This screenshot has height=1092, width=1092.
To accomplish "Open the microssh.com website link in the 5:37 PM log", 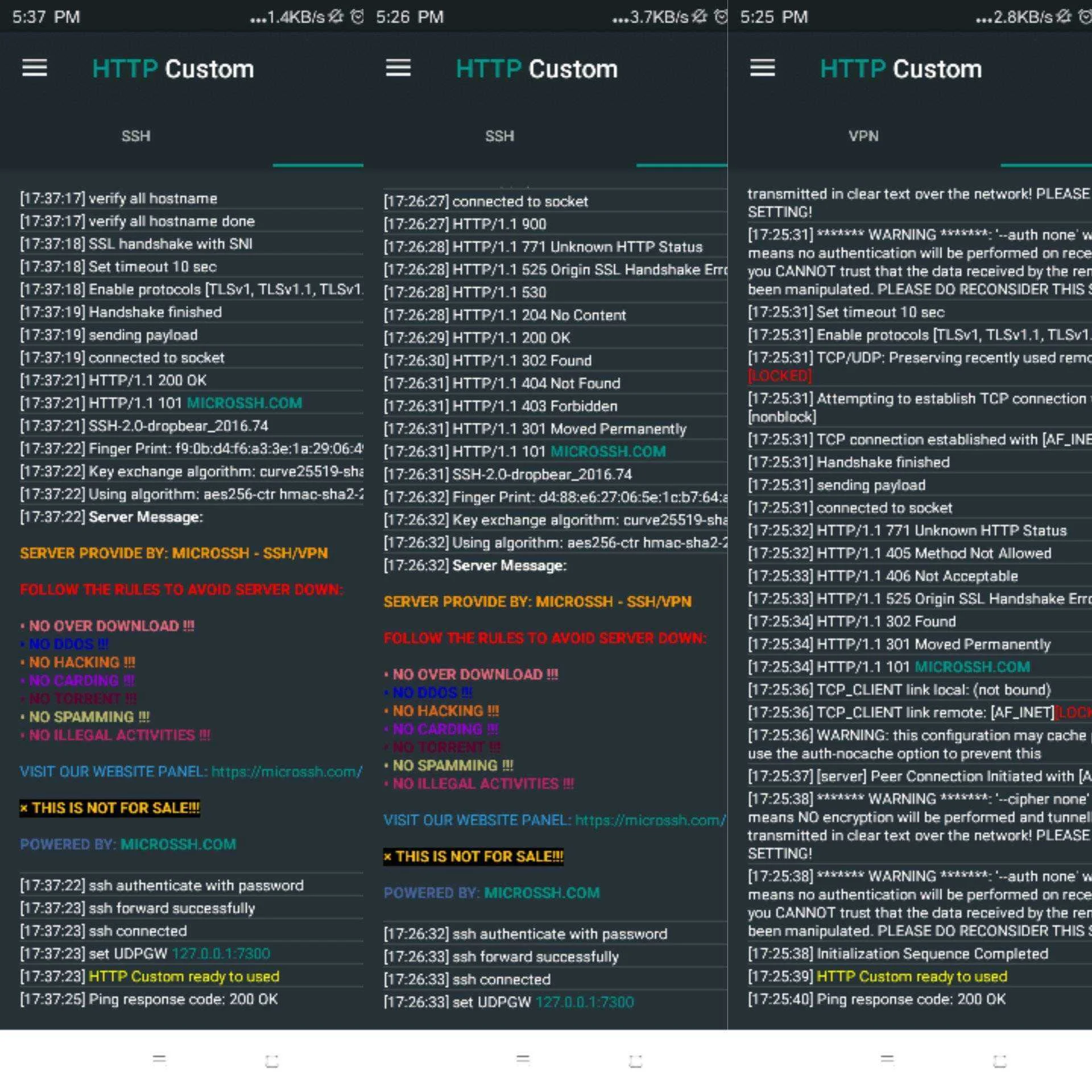I will tap(287, 772).
